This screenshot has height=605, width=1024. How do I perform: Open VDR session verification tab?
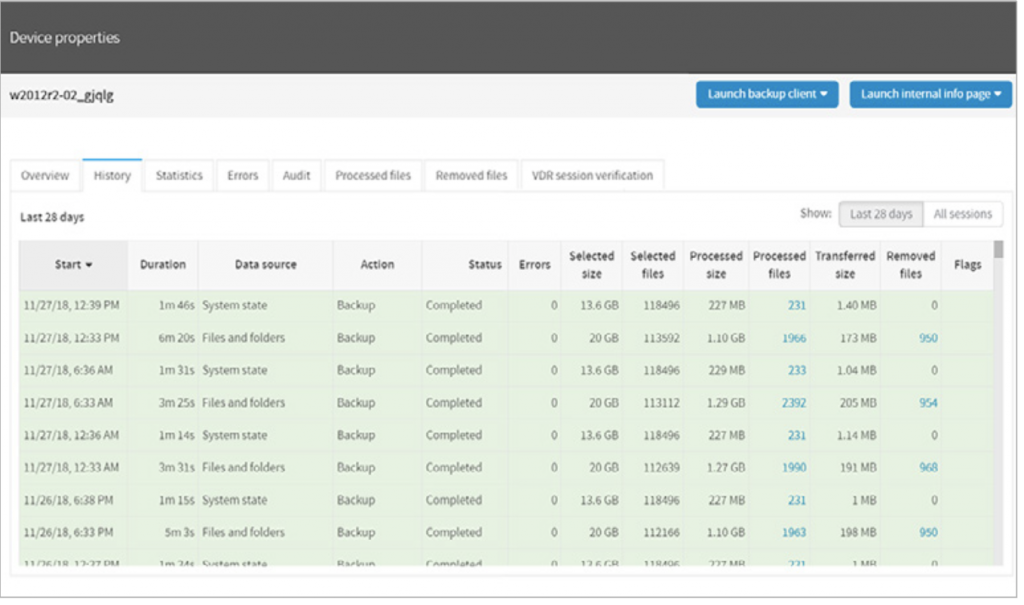592,175
